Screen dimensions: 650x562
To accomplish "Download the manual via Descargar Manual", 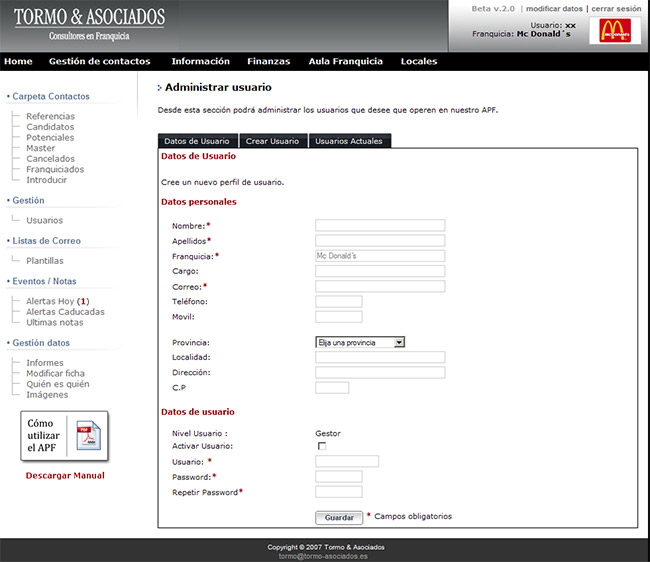I will [65, 476].
